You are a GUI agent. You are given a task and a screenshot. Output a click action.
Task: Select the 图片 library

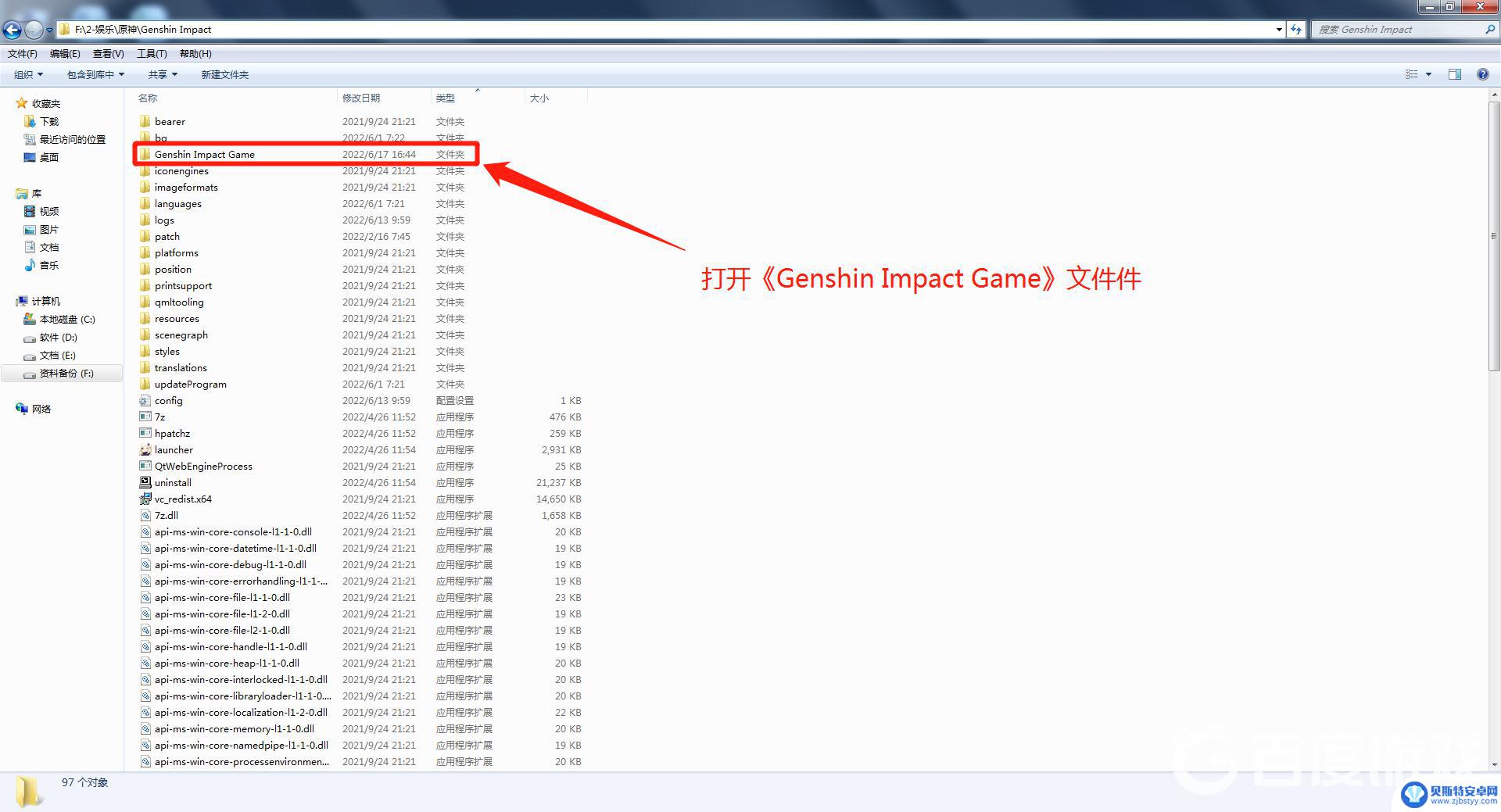click(41, 230)
